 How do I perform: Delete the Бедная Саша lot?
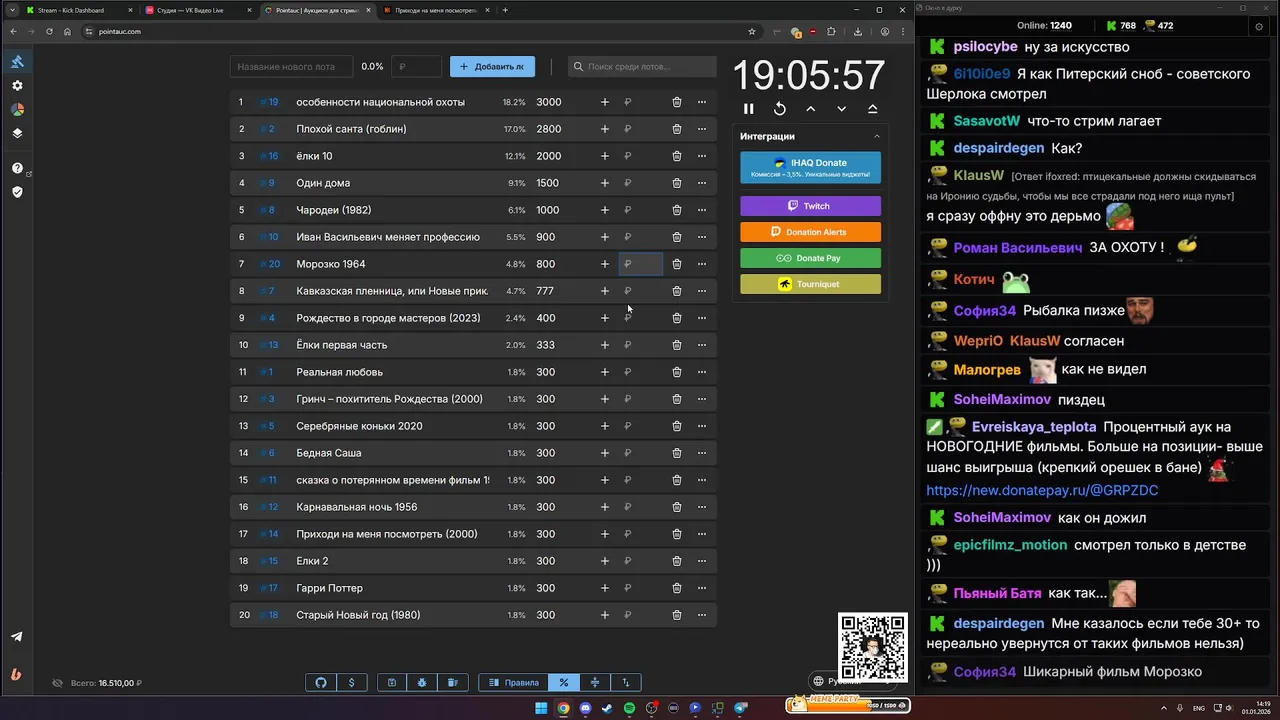677,453
